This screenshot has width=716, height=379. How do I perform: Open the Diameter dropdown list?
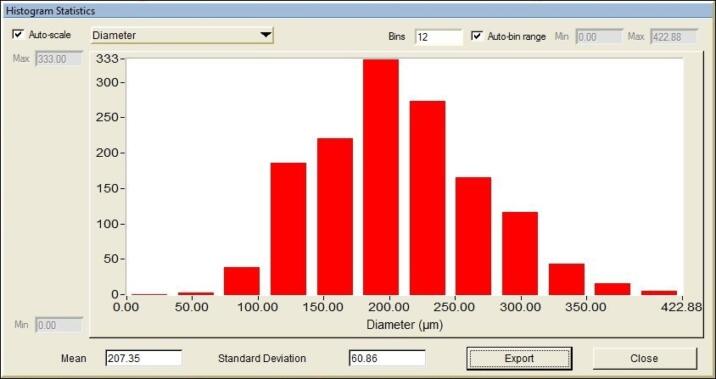click(x=182, y=35)
